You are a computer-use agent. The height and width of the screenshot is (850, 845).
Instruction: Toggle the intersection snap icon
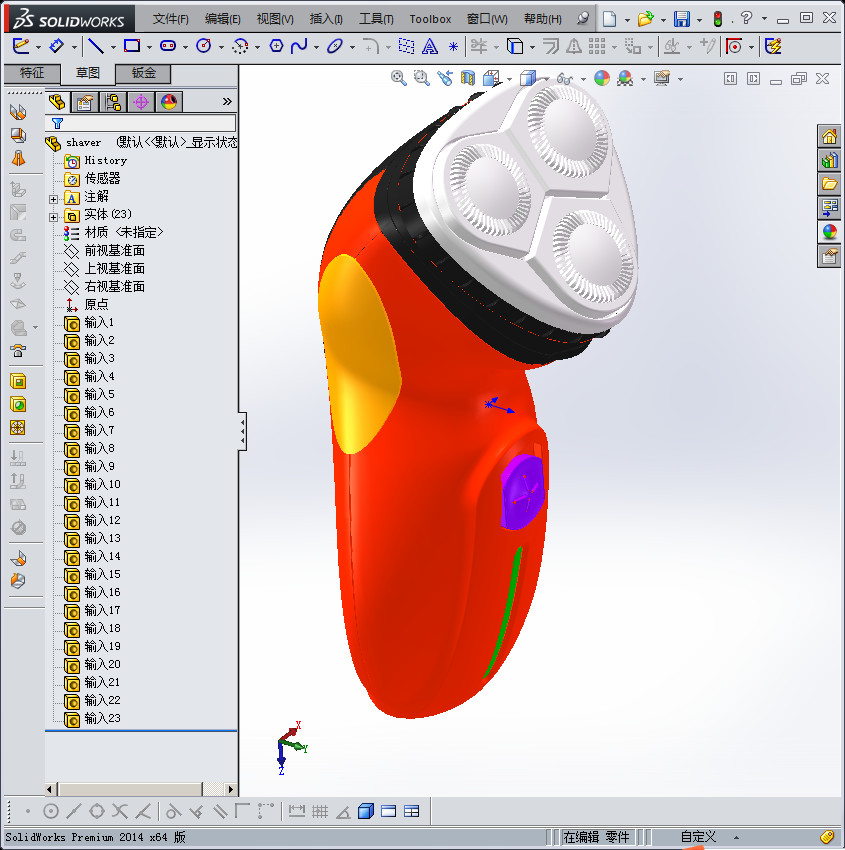119,812
